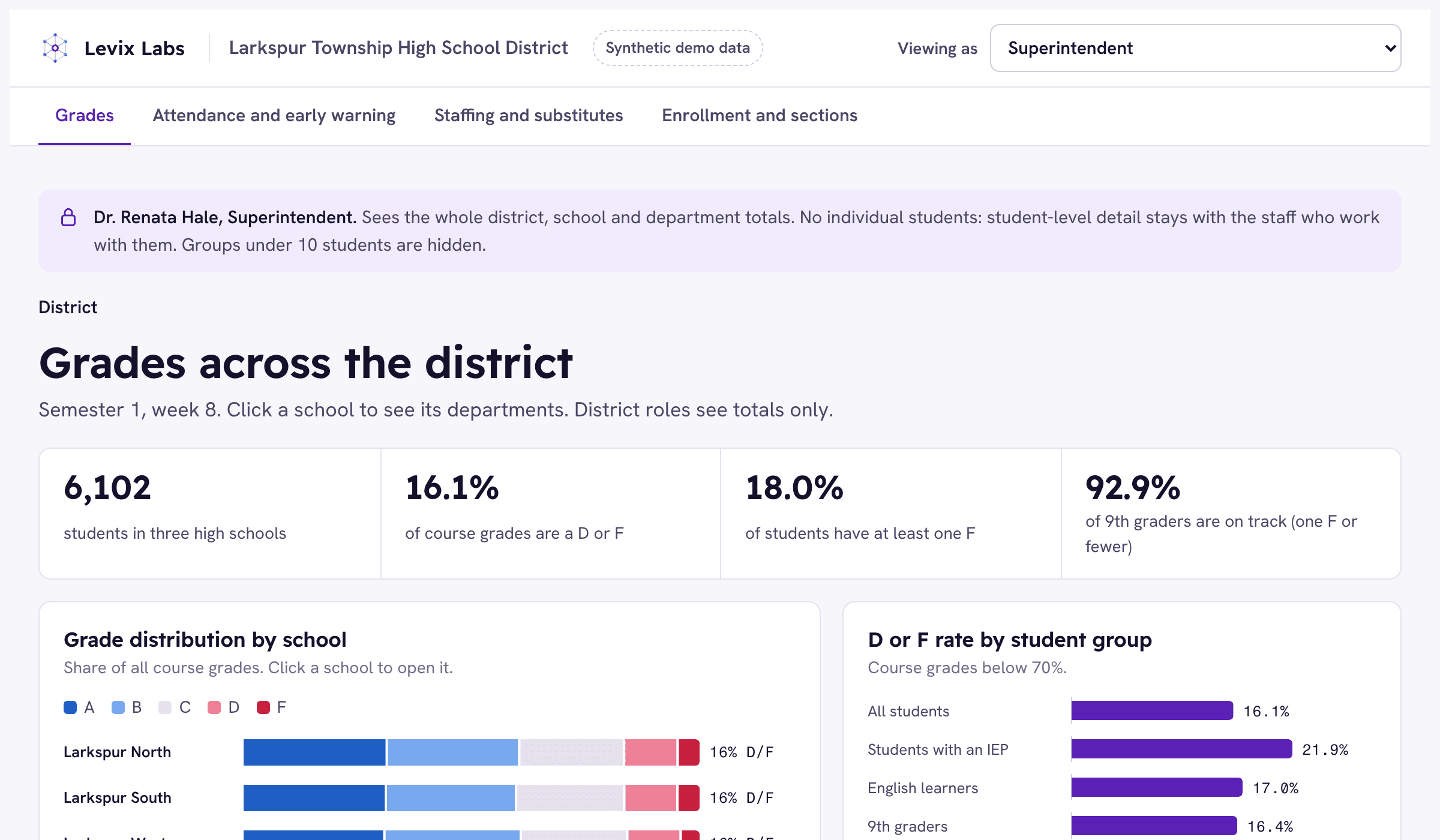This screenshot has width=1440, height=840.
Task: Click the Grades across the district heading
Action: click(x=306, y=364)
